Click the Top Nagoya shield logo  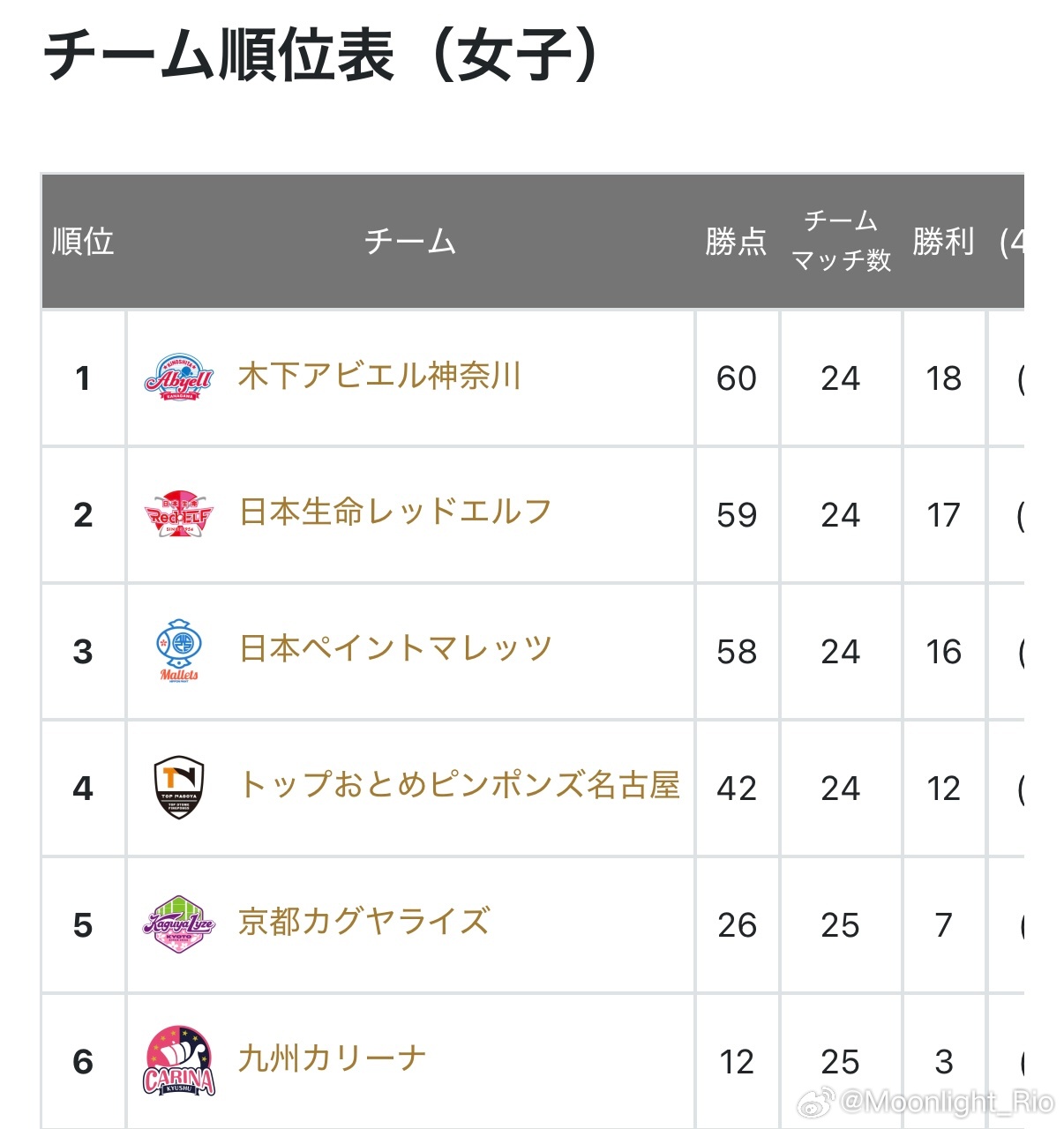tap(179, 788)
